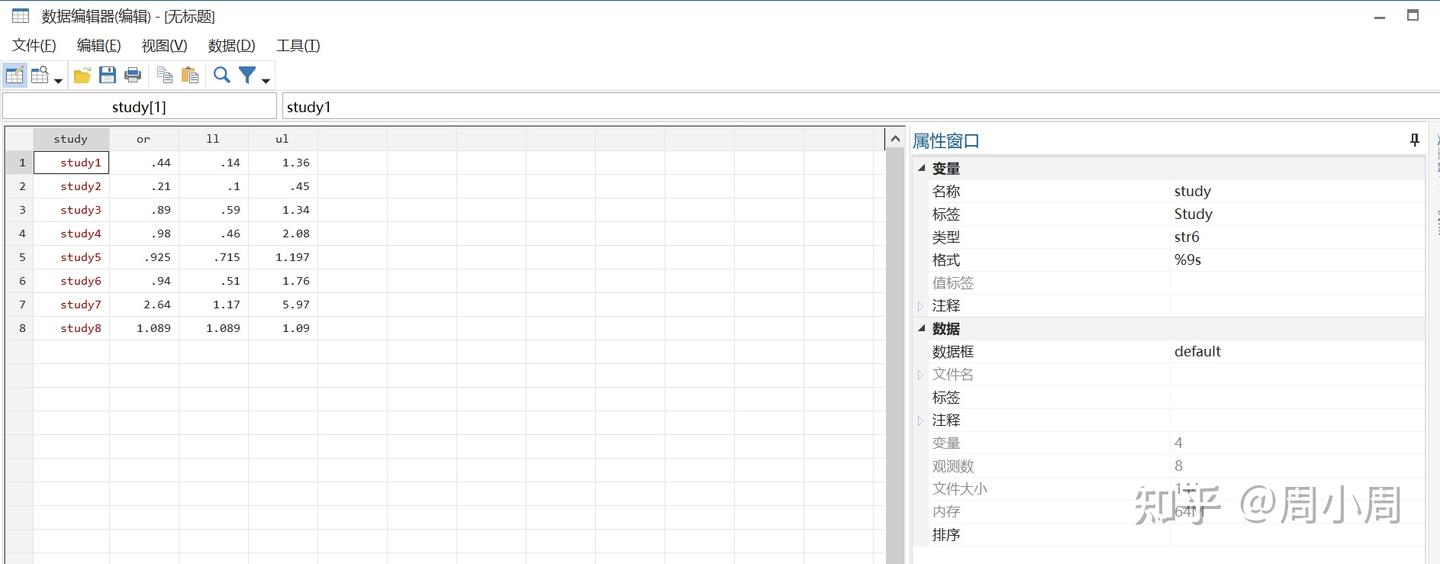Click the 格式 value %9s

click(x=1297, y=260)
